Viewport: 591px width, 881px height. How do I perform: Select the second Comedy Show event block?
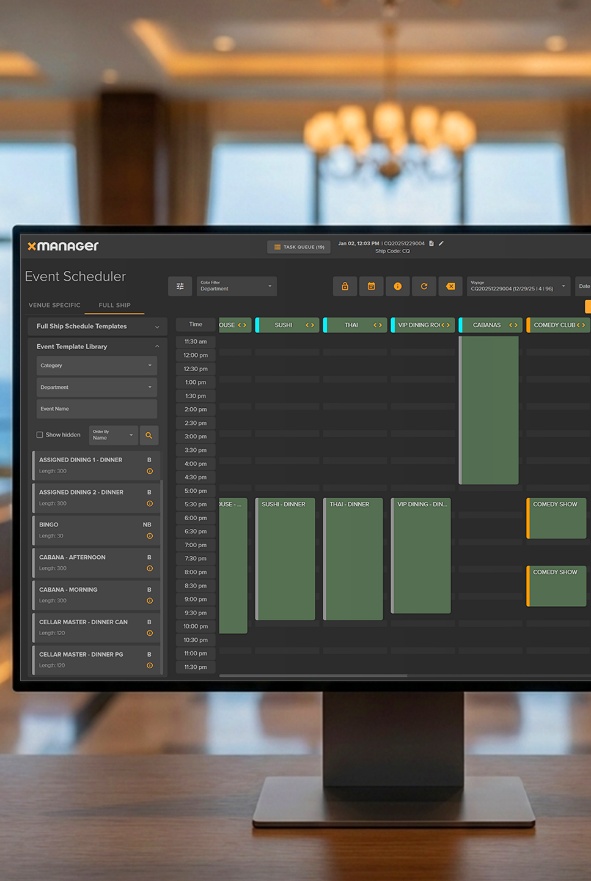click(556, 586)
